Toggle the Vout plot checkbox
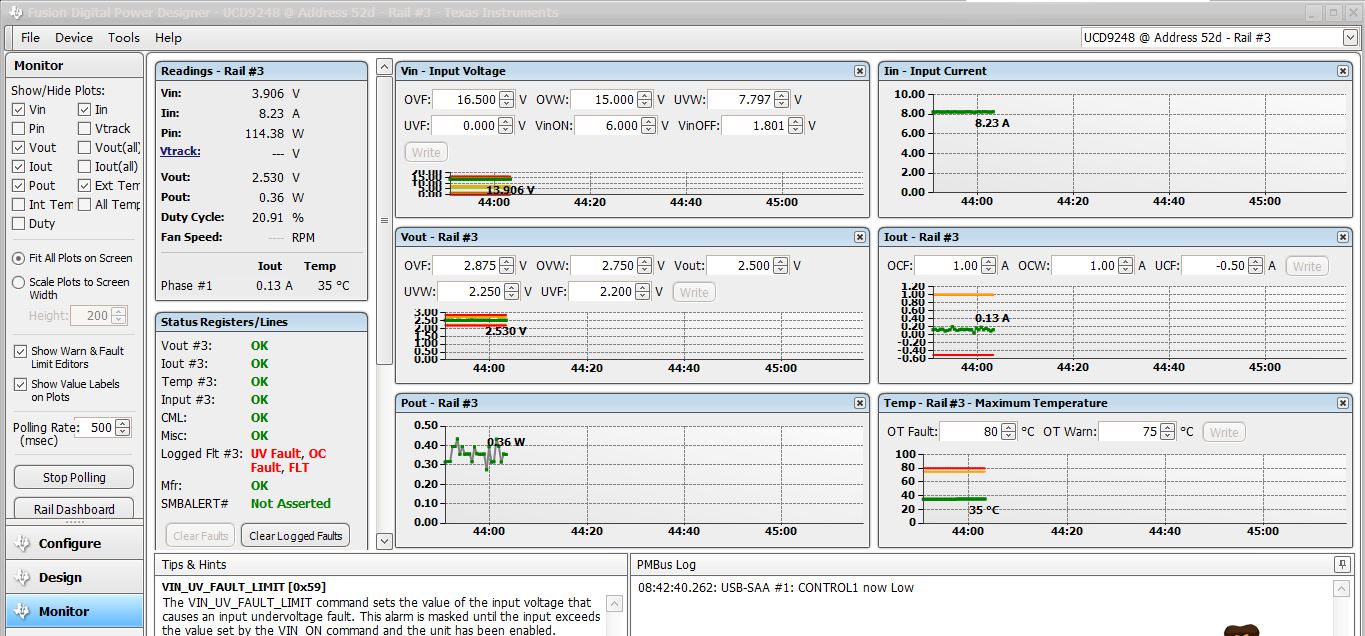Image resolution: width=1365 pixels, height=636 pixels. point(19,148)
